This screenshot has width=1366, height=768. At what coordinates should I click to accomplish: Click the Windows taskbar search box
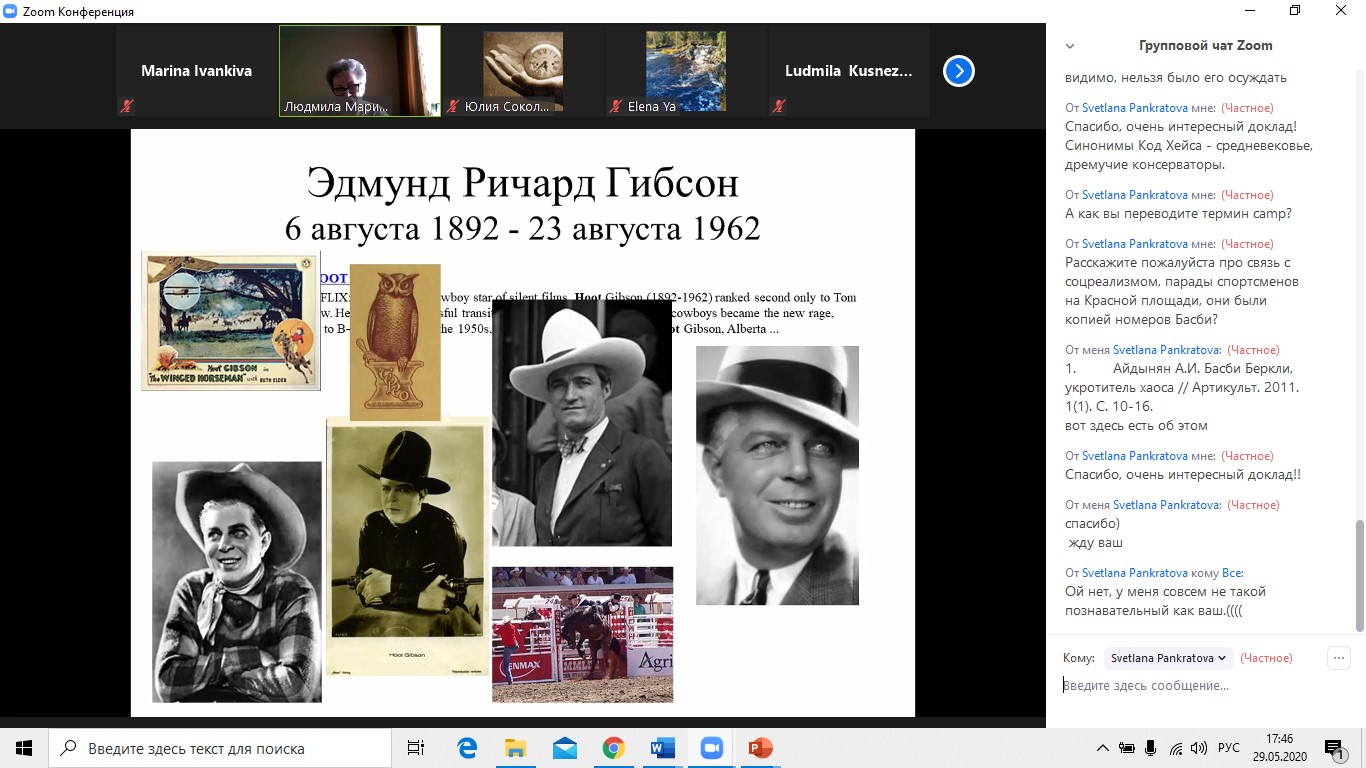[220, 748]
